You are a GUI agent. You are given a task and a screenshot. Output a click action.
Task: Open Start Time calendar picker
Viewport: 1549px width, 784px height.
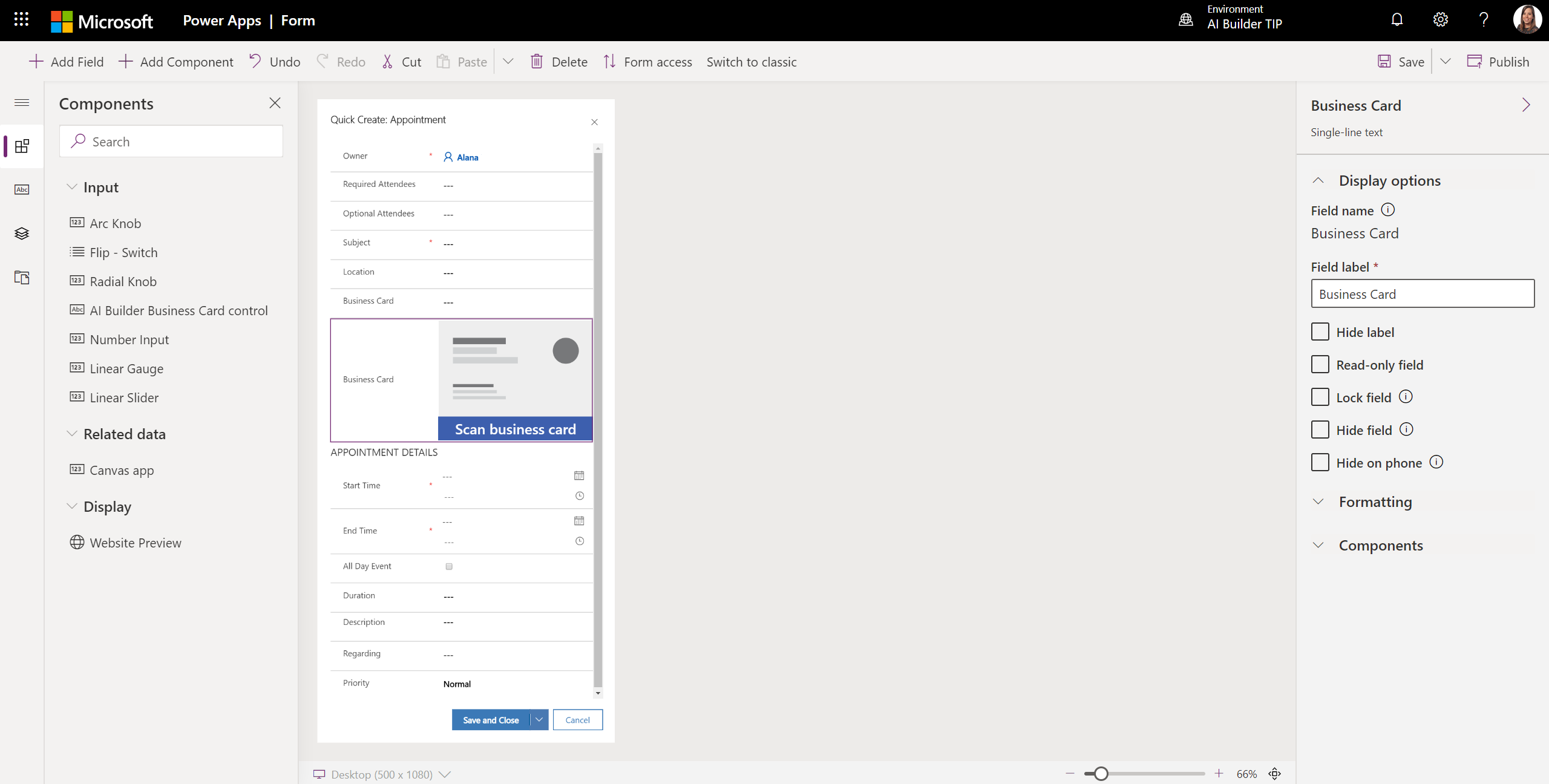(x=579, y=475)
